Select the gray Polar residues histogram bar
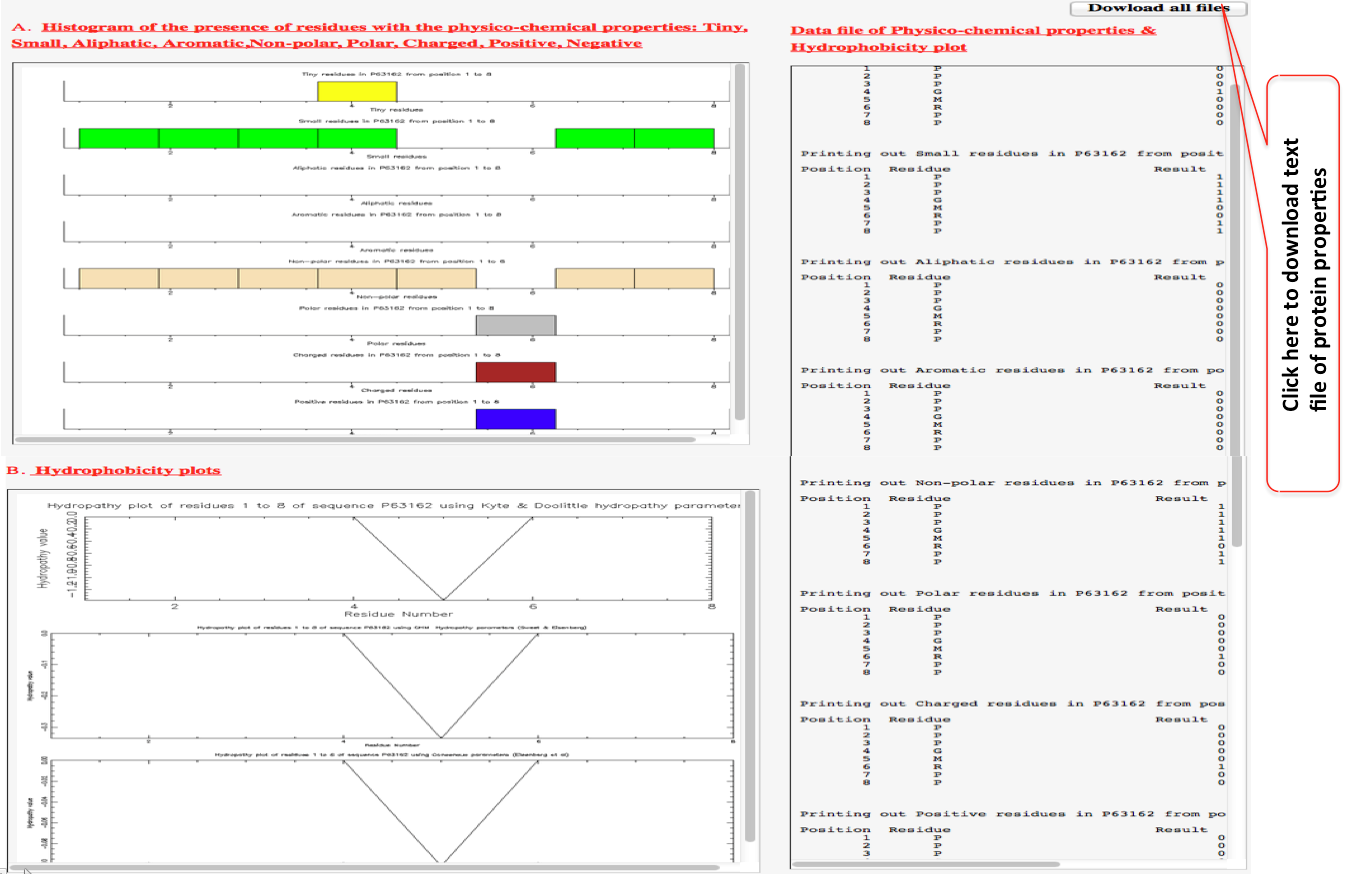Screen dimensions: 1347x874 tap(515, 324)
